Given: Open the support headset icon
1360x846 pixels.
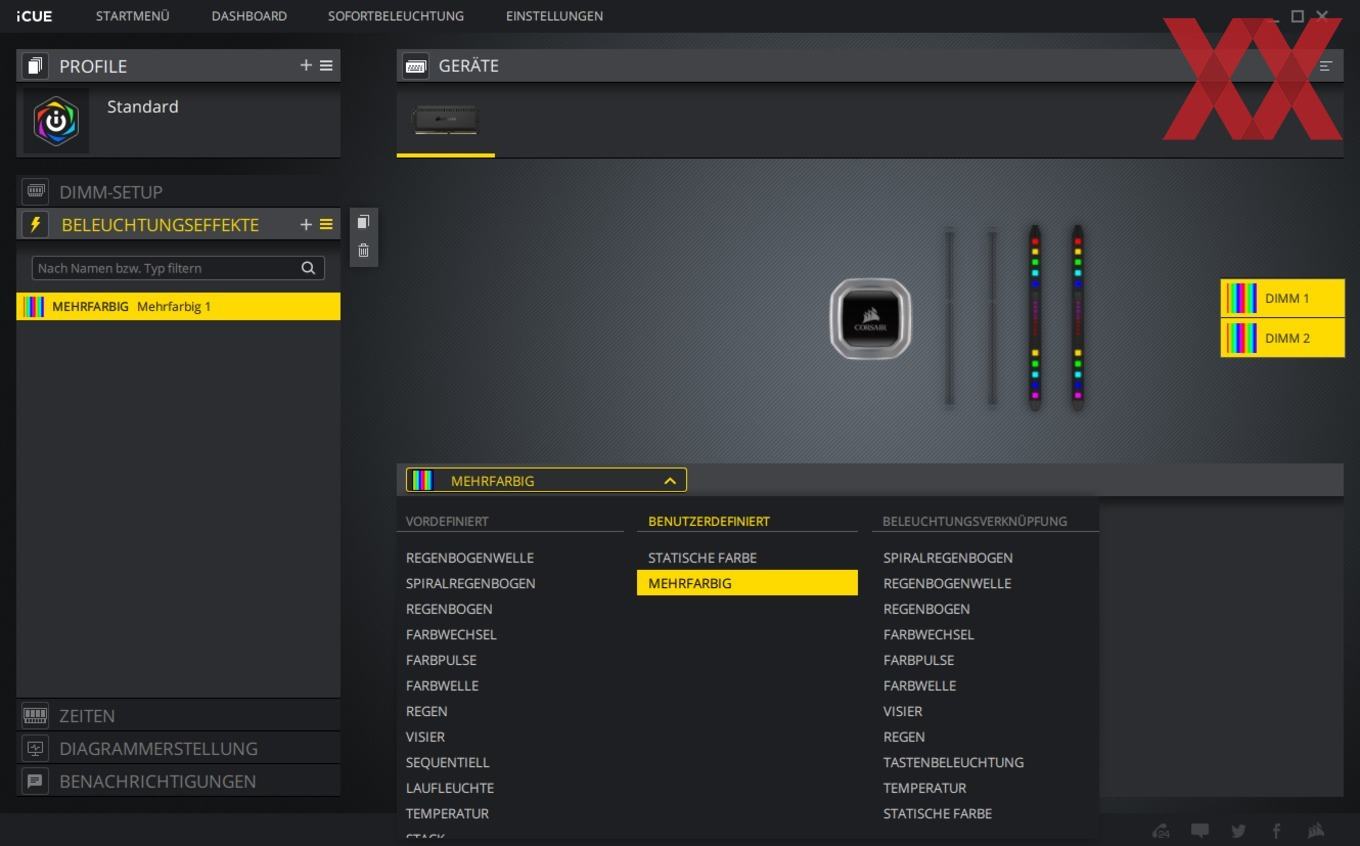Looking at the screenshot, I should 1161,831.
